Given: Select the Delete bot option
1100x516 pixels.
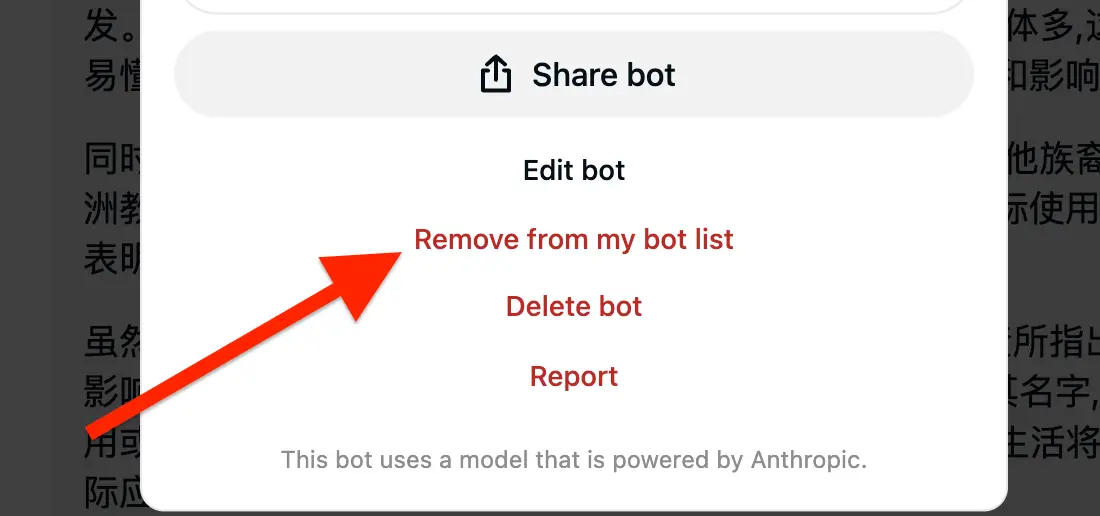Looking at the screenshot, I should 574,306.
